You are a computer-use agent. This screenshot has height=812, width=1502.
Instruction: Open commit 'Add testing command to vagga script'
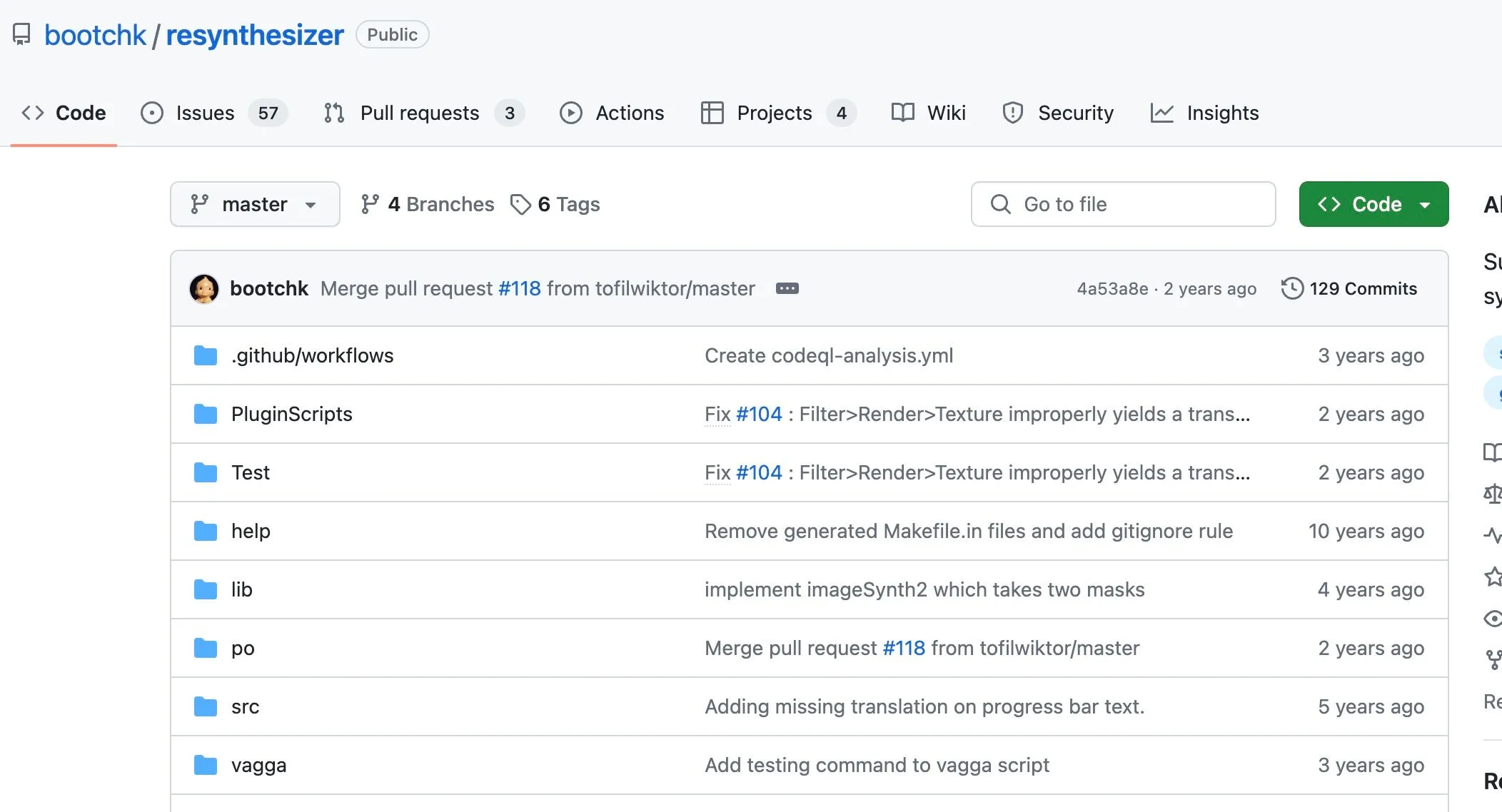[877, 765]
